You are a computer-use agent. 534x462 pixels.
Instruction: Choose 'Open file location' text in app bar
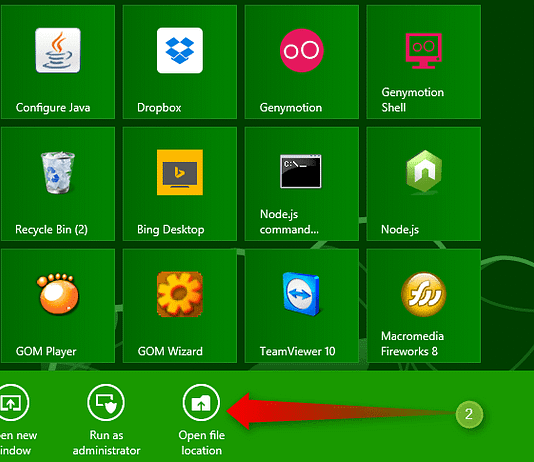[x=202, y=443]
